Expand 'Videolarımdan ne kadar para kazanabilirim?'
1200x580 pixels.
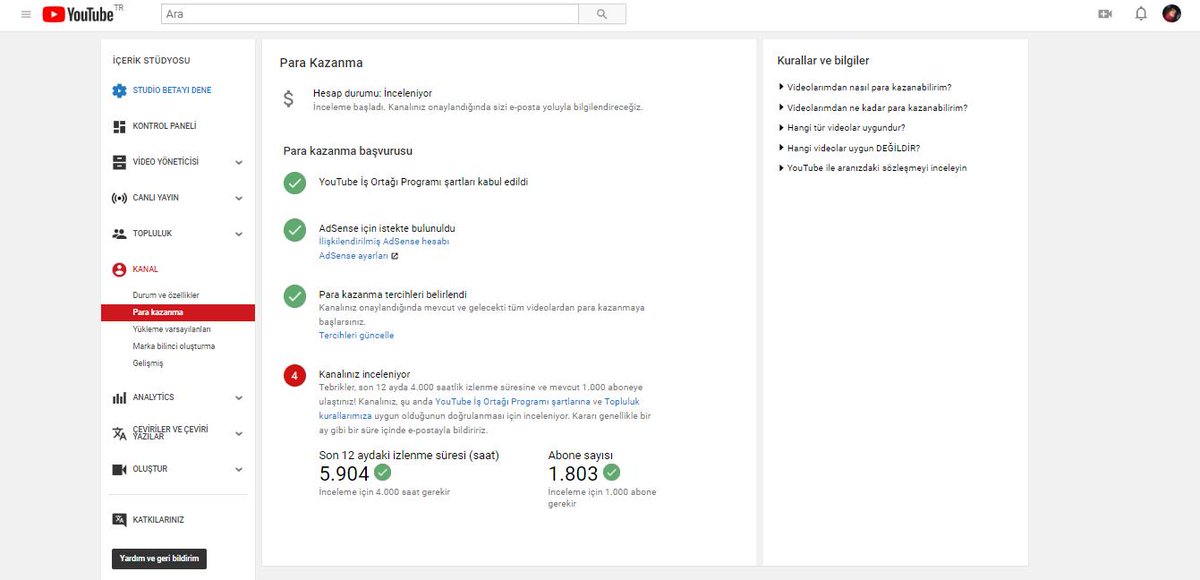click(872, 108)
